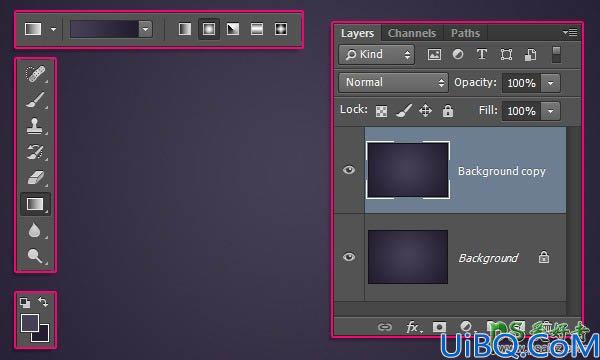This screenshot has width=600, height=360.
Task: Filter layers by pixel layers icon
Action: [434, 55]
